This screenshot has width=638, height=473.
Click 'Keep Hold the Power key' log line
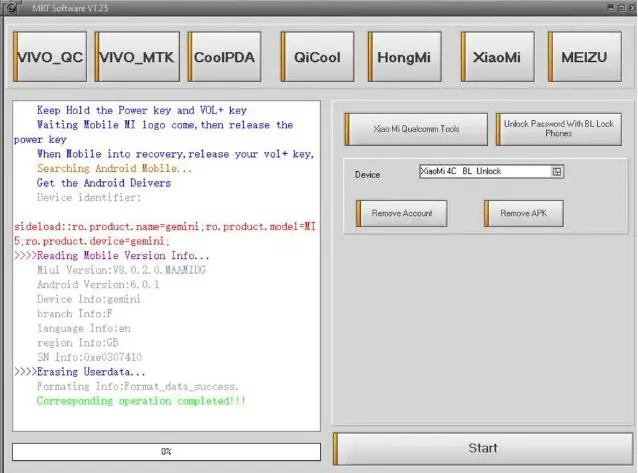pos(142,110)
